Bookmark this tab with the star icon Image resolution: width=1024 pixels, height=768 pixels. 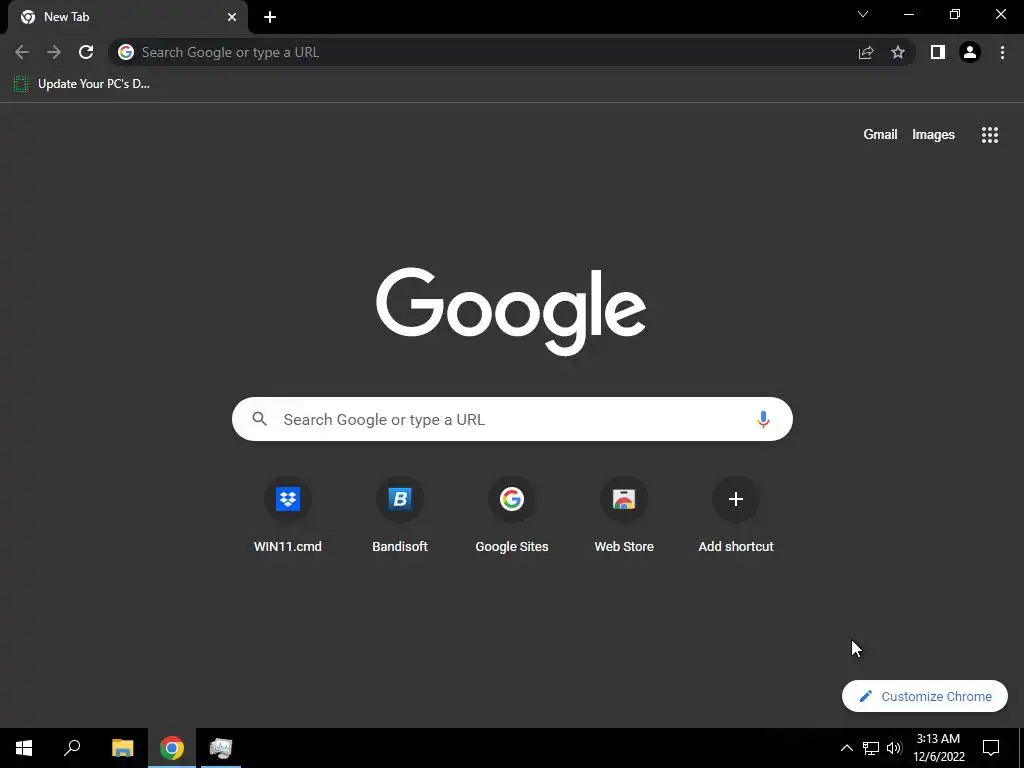point(898,52)
